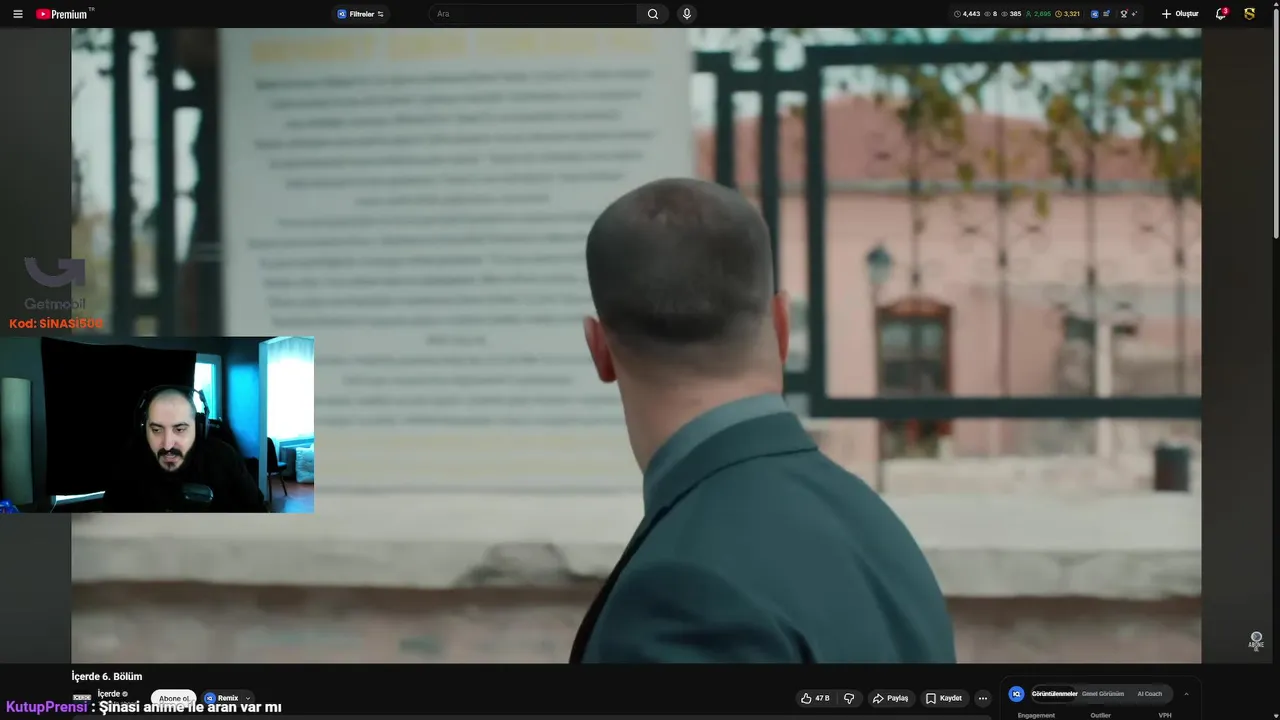This screenshot has height=720, width=1280.
Task: Open the notifications bell
Action: pos(1221,14)
